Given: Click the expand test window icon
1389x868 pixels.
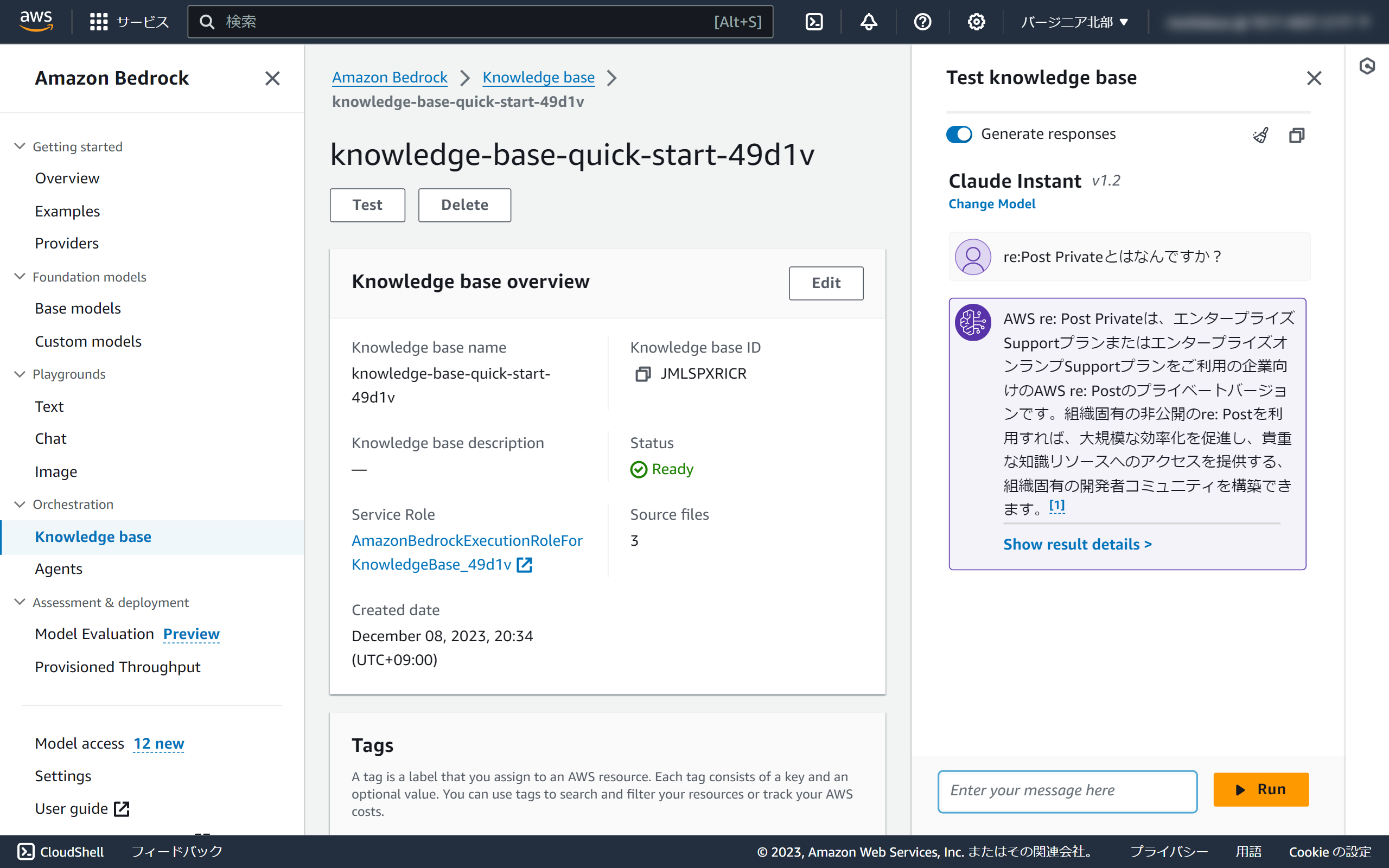Looking at the screenshot, I should pyautogui.click(x=1297, y=135).
